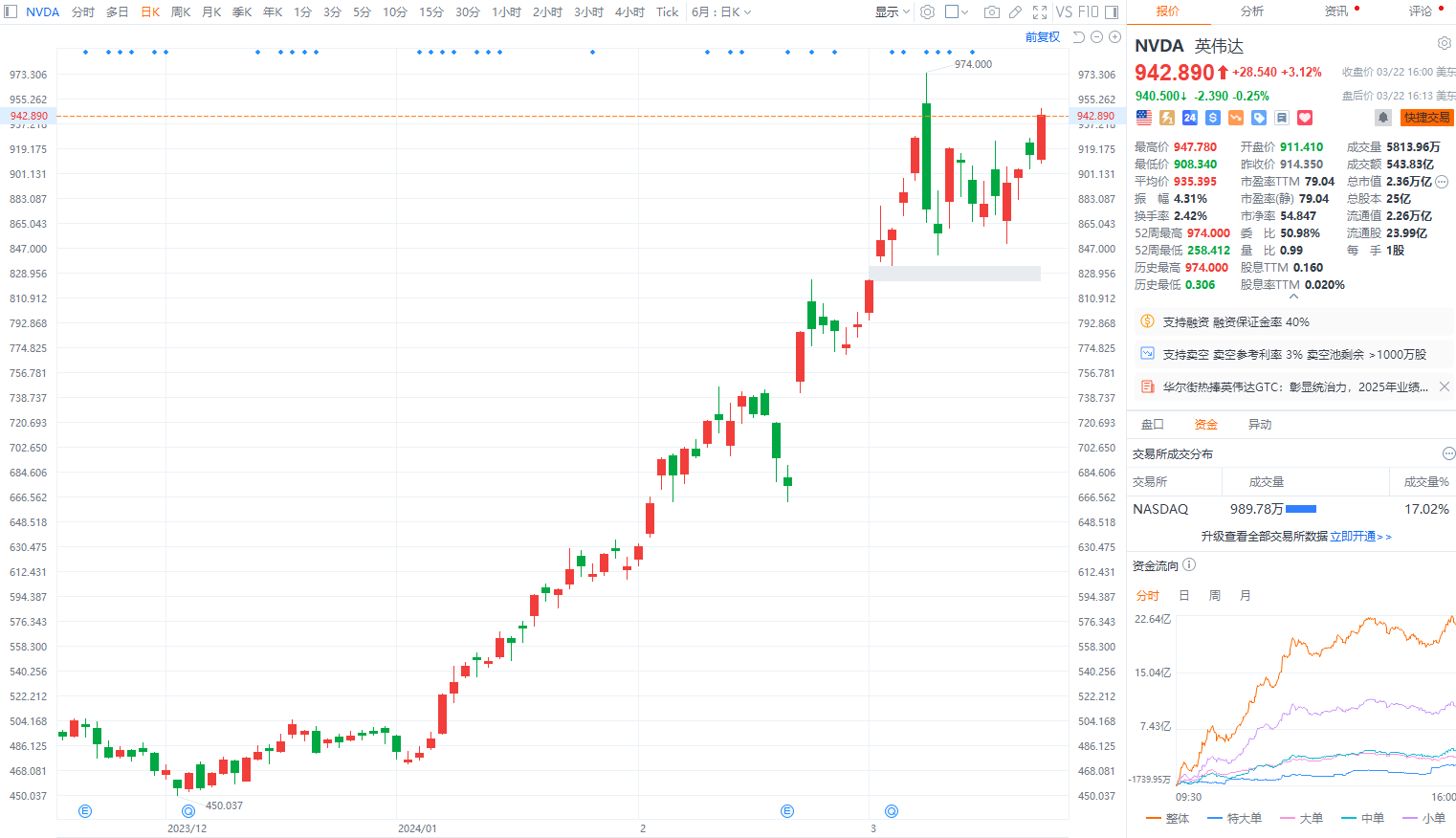Switch chart to 周K period
Image resolution: width=1456 pixels, height=838 pixels.
pyautogui.click(x=181, y=11)
